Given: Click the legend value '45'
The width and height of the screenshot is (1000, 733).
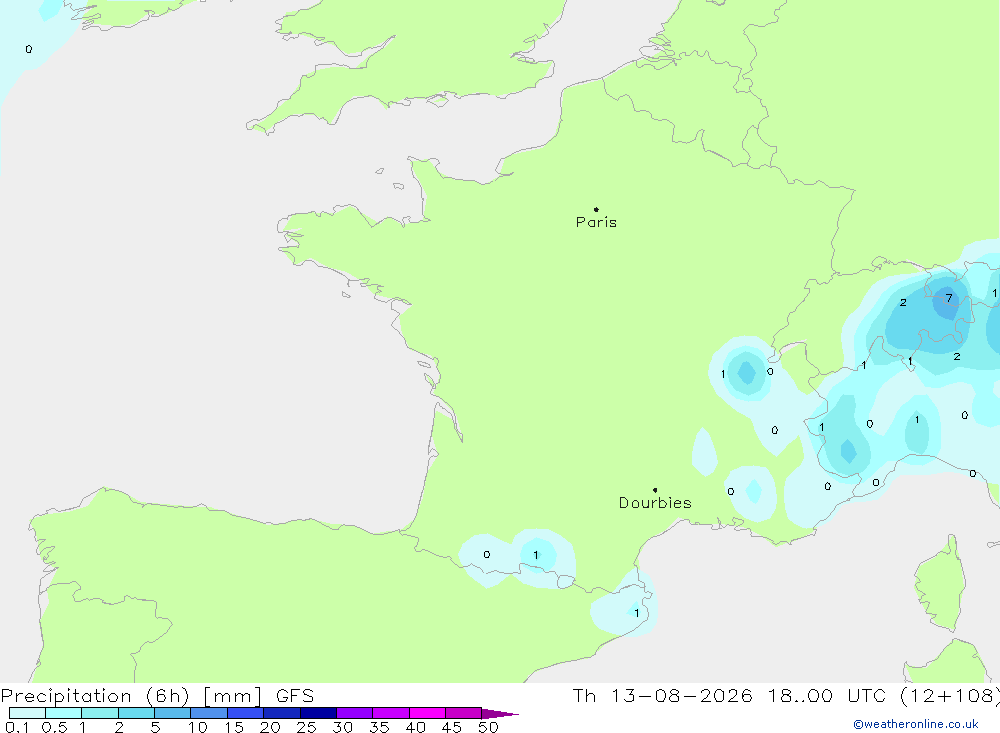Looking at the screenshot, I should (x=452, y=727).
